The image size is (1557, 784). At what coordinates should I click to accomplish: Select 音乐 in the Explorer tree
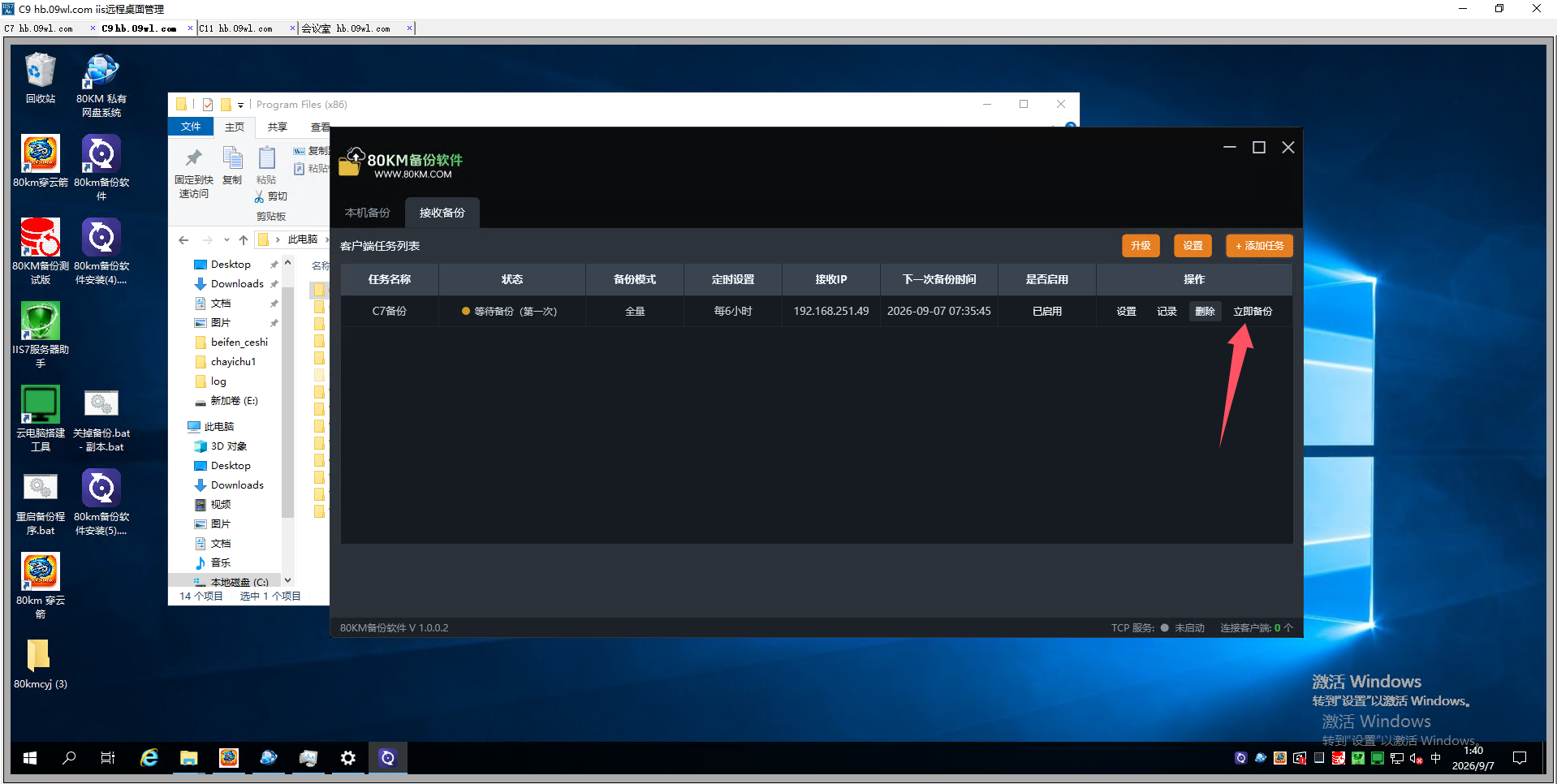(213, 563)
